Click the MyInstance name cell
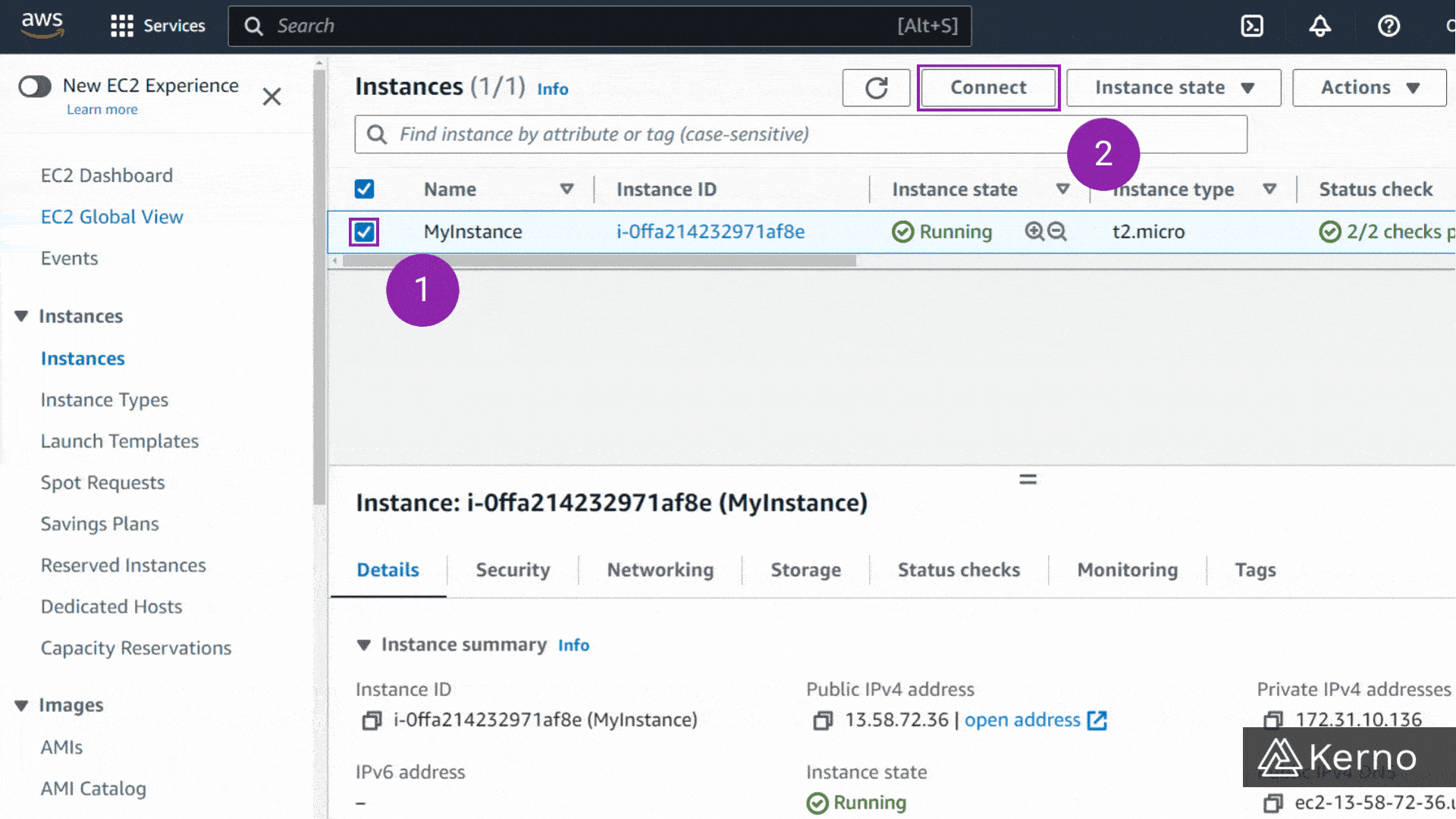 (472, 232)
